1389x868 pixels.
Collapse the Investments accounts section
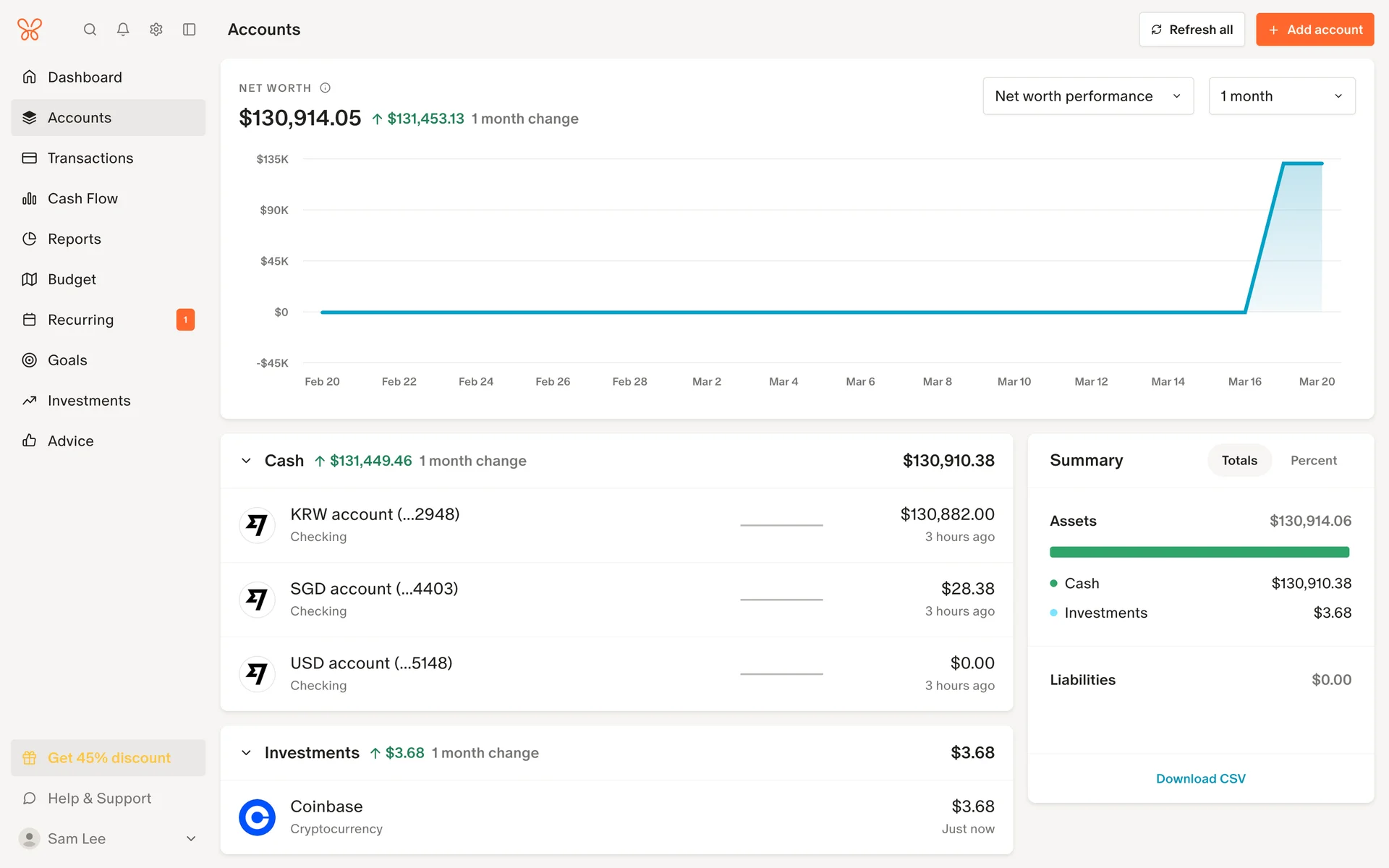pyautogui.click(x=247, y=753)
